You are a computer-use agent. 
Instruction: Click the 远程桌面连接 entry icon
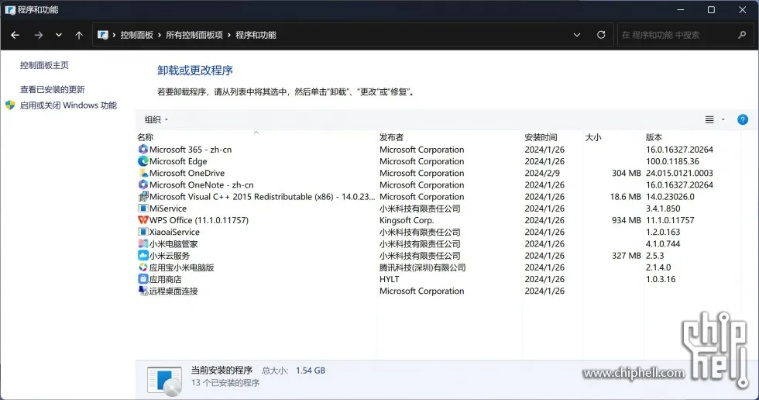click(142, 291)
